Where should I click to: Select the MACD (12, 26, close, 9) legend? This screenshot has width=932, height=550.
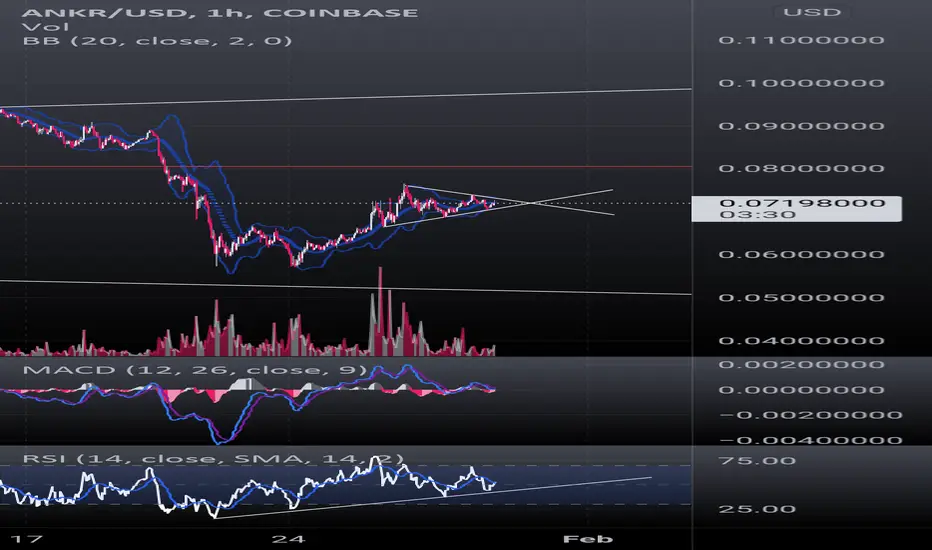[x=195, y=370]
